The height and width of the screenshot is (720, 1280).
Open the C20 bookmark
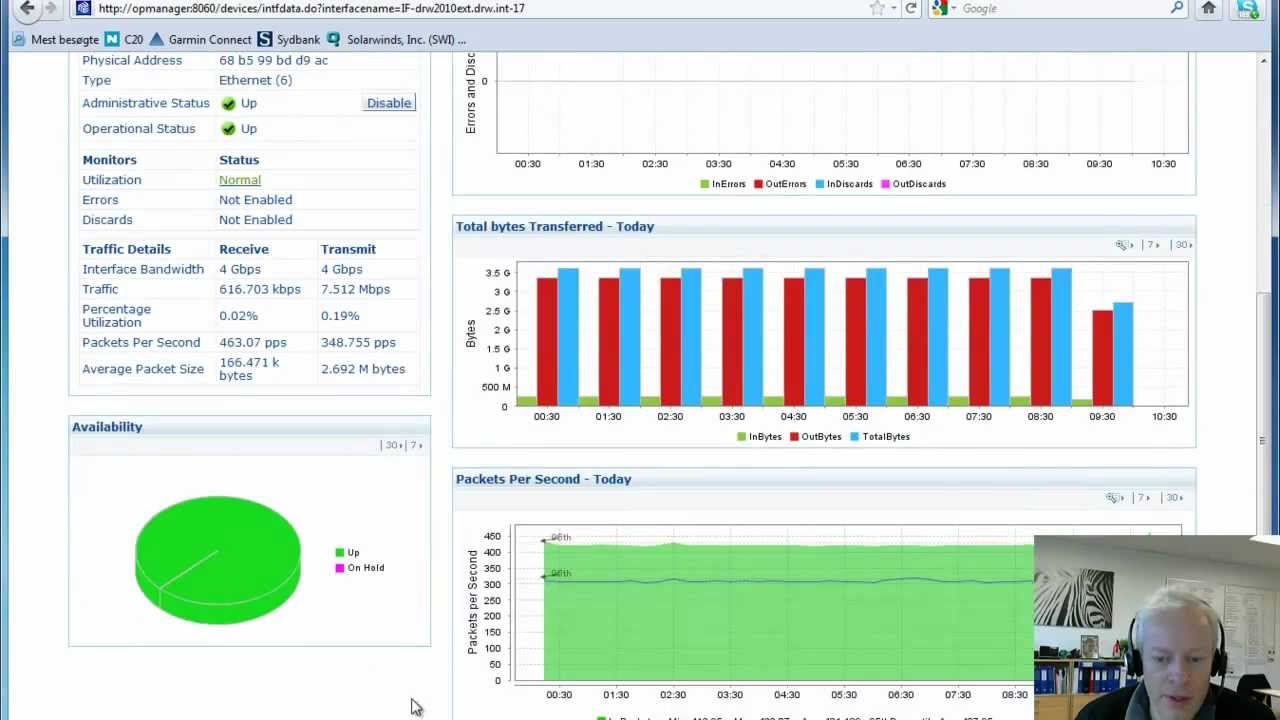tap(124, 40)
